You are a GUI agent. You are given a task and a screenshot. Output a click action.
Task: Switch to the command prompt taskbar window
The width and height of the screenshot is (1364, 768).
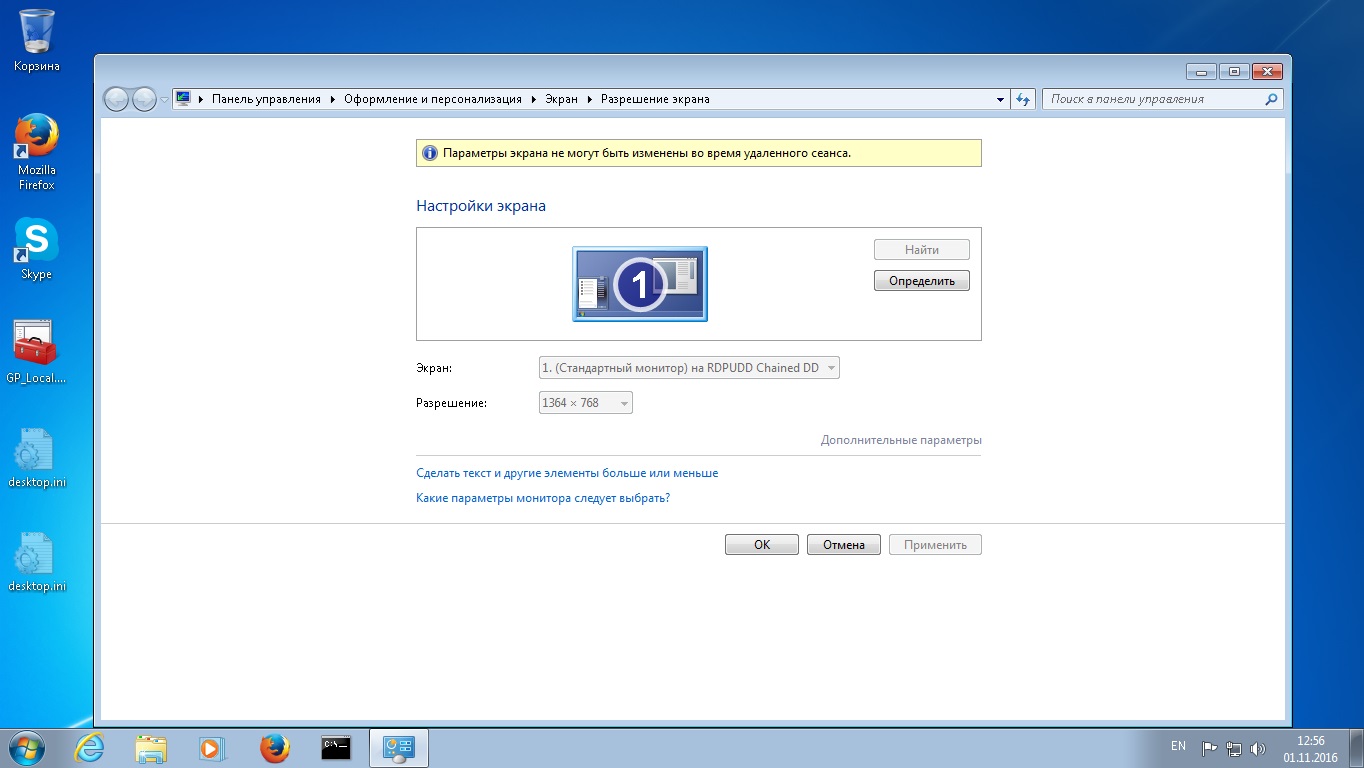pyautogui.click(x=336, y=747)
